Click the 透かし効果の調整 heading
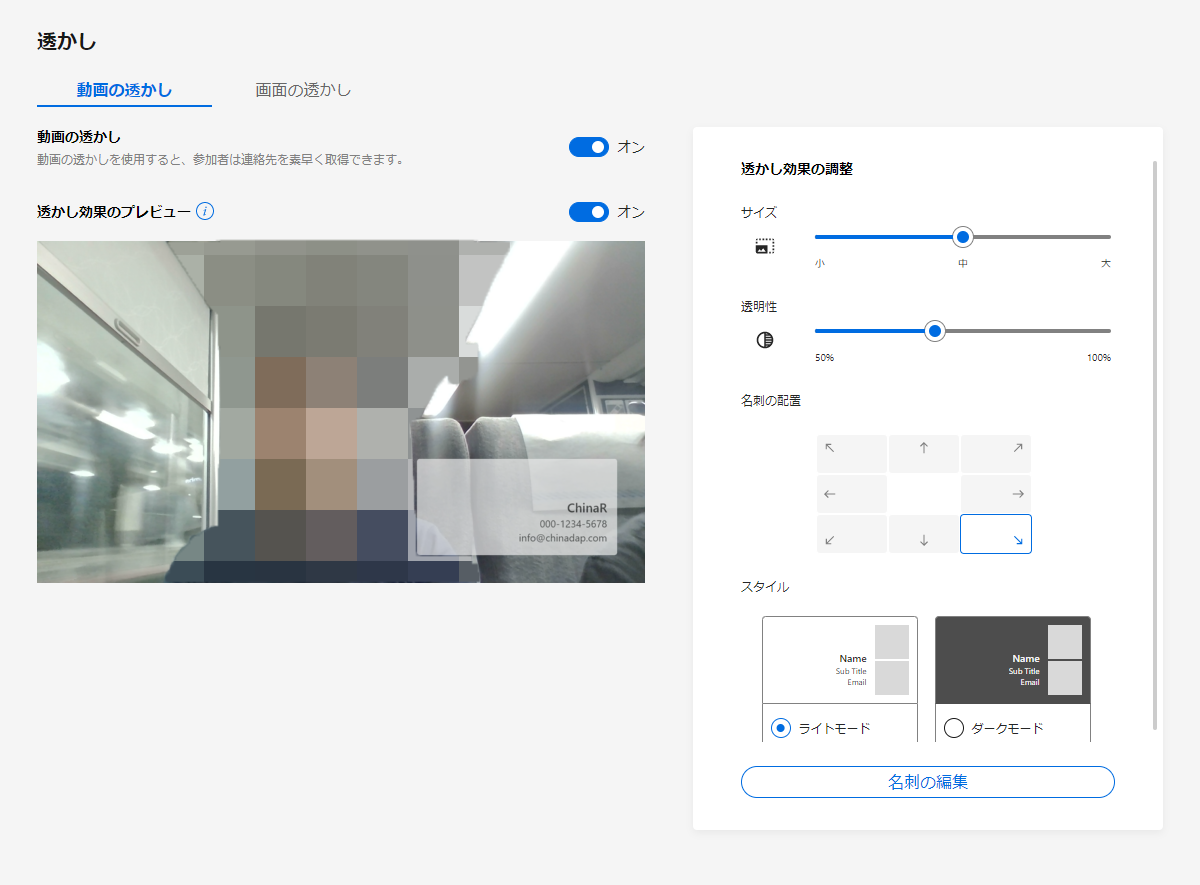Screen dimensions: 1200x885 pyautogui.click(x=797, y=169)
